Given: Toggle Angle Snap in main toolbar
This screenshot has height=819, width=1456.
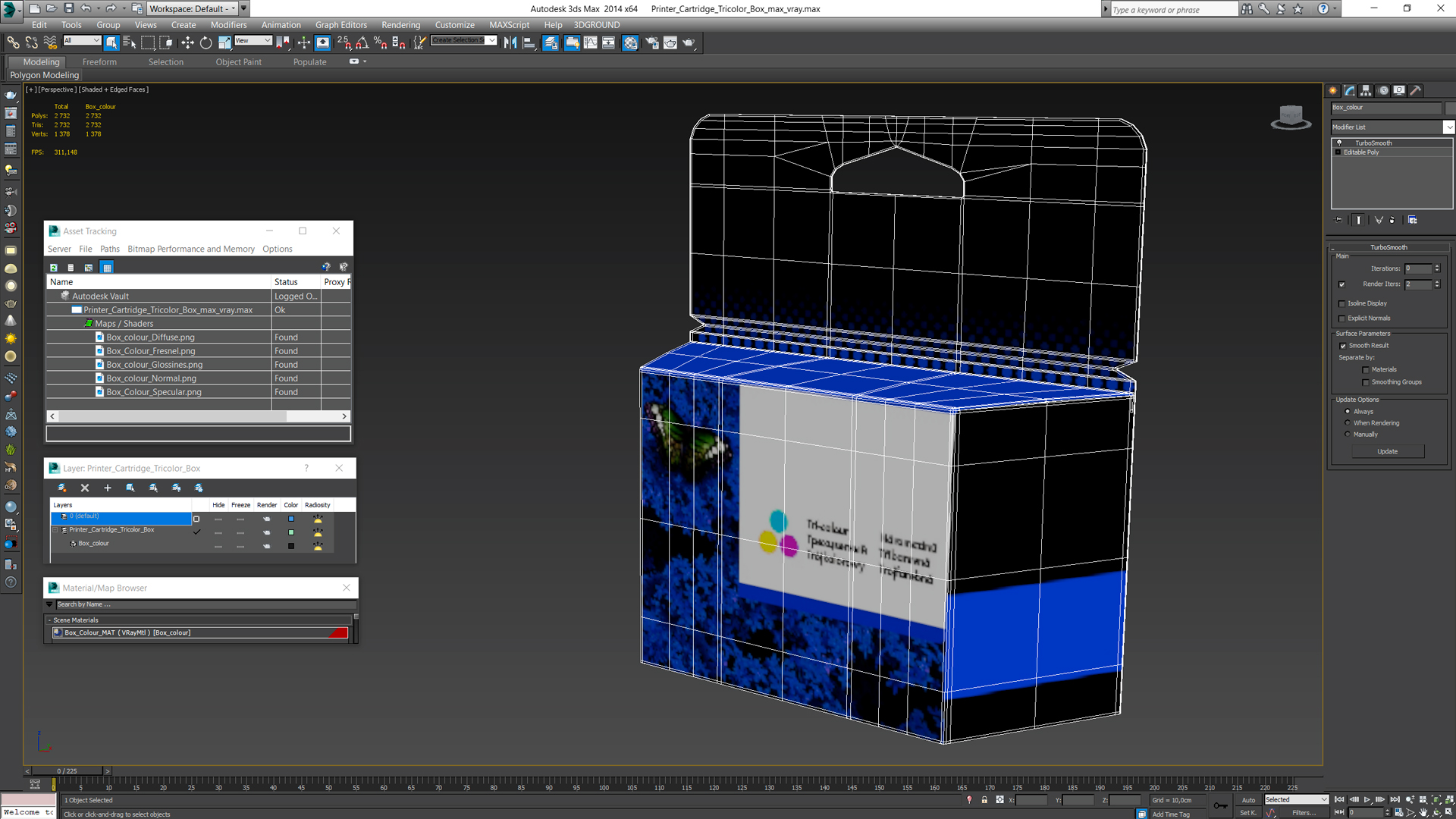Looking at the screenshot, I should click(x=362, y=43).
